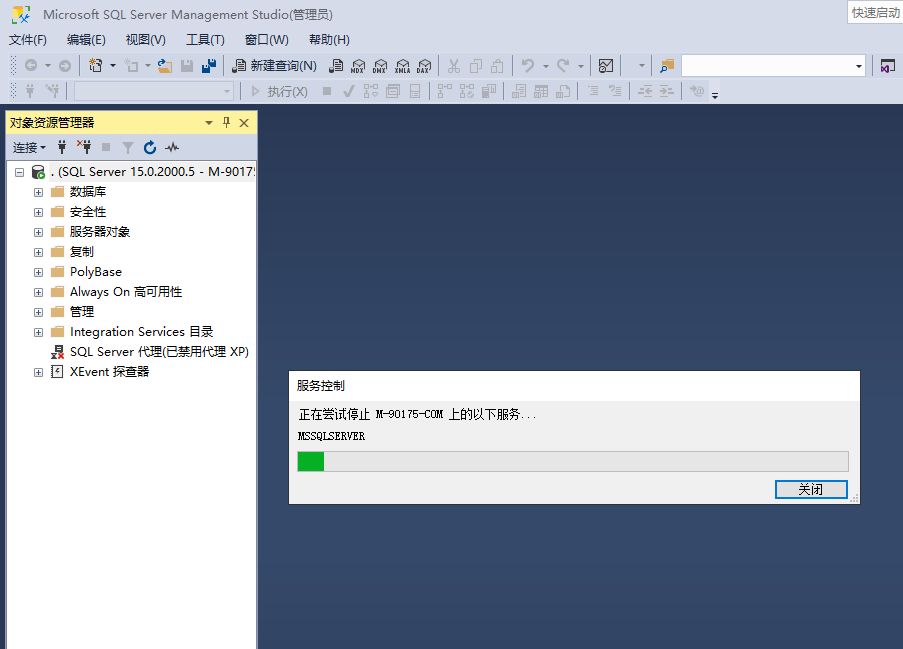Image resolution: width=903 pixels, height=649 pixels.
Task: Open the Object Explorer window position dropdown
Action: tap(208, 123)
